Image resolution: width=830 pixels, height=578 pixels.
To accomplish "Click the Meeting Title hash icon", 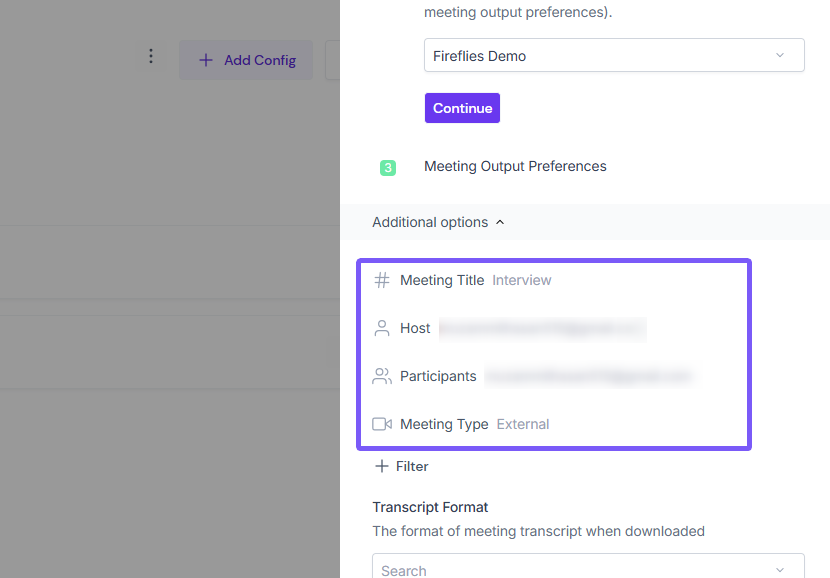I will click(382, 281).
